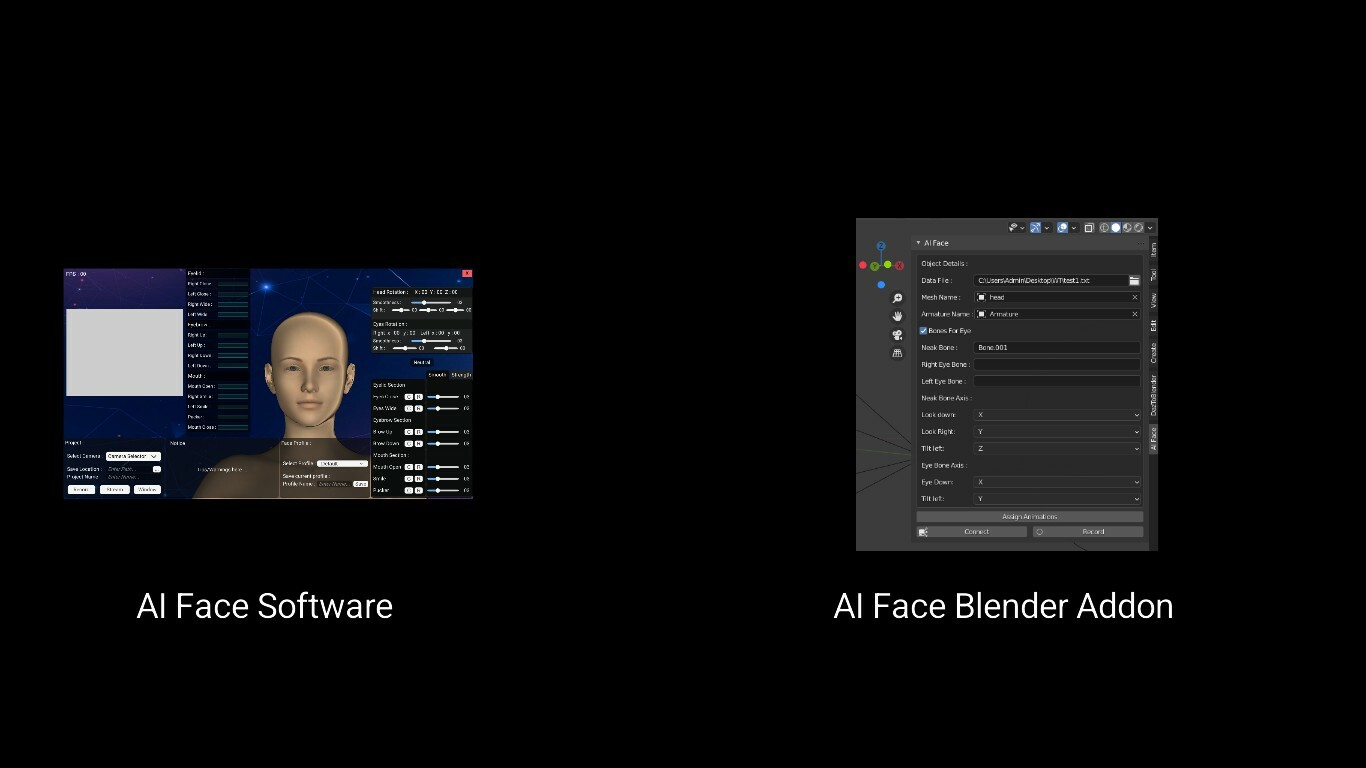
Task: Select the hand pan view tool in Blender
Action: pyautogui.click(x=897, y=316)
